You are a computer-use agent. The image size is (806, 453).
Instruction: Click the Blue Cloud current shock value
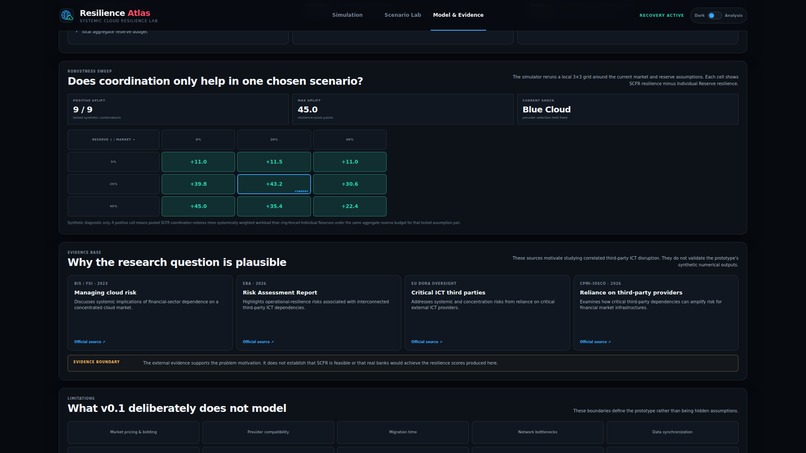(546, 110)
